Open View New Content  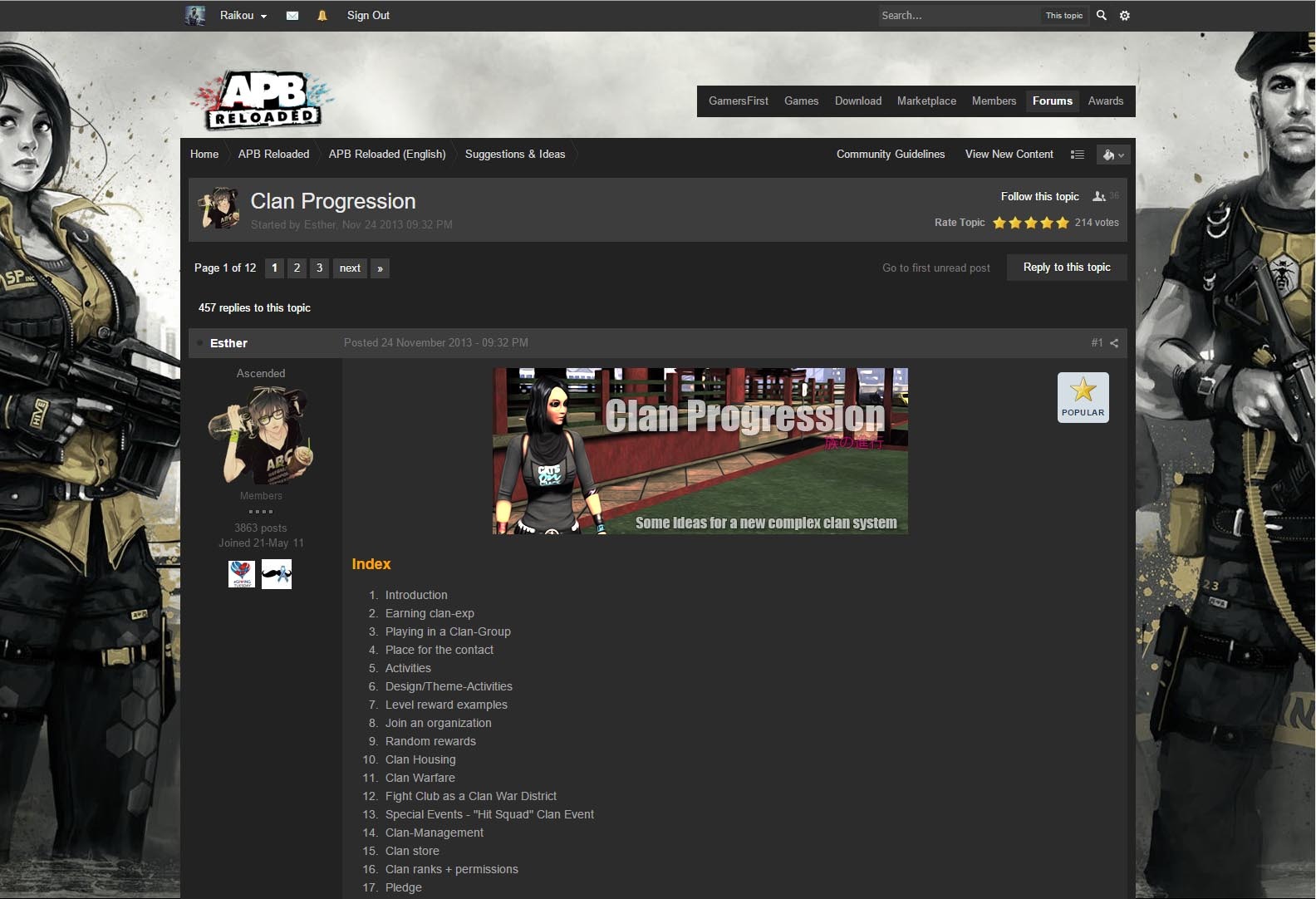click(1009, 154)
